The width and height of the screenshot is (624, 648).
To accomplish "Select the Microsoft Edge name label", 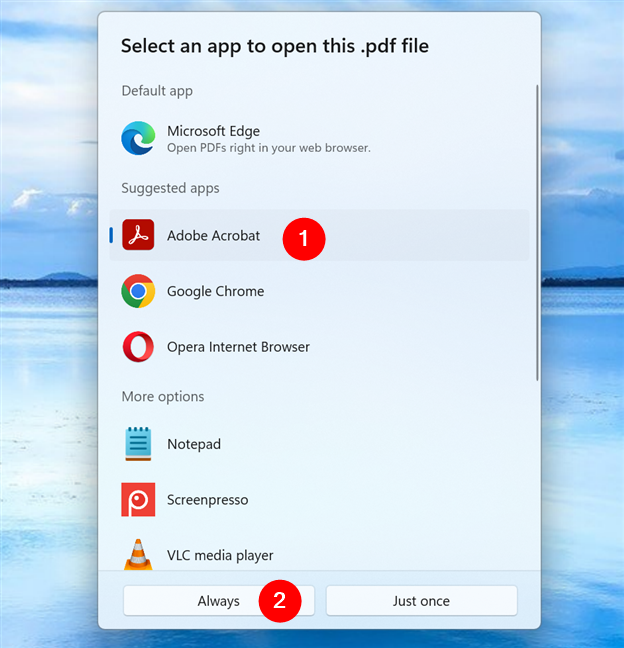I will [213, 131].
